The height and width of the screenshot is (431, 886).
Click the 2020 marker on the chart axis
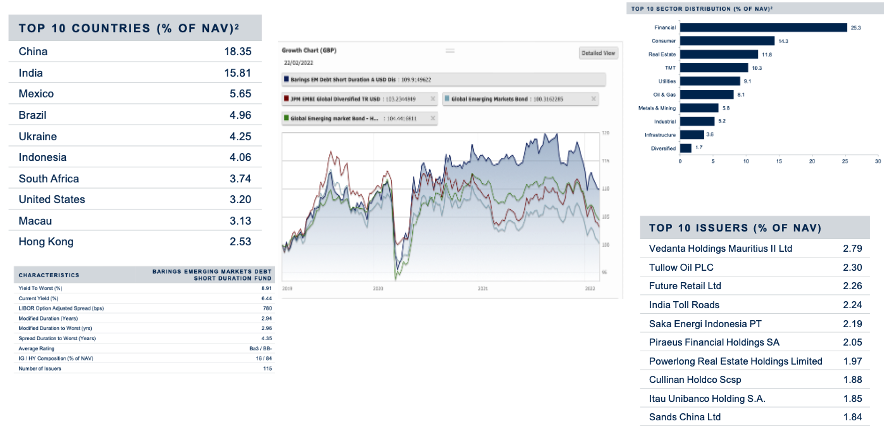pos(378,286)
